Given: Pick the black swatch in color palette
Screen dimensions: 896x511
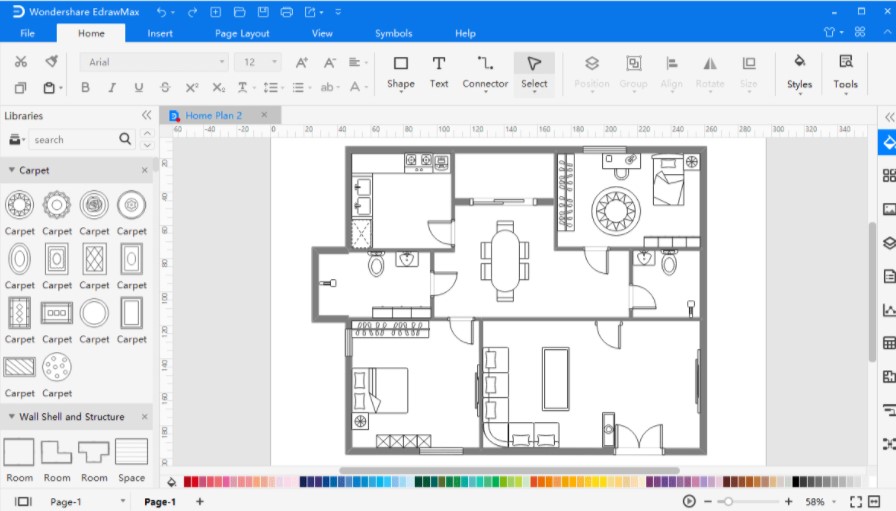Looking at the screenshot, I should 795,482.
